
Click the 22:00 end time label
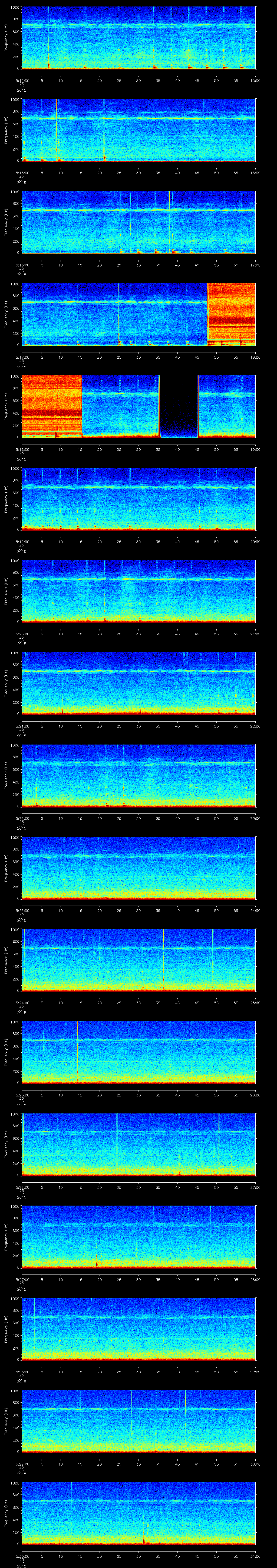255,726
